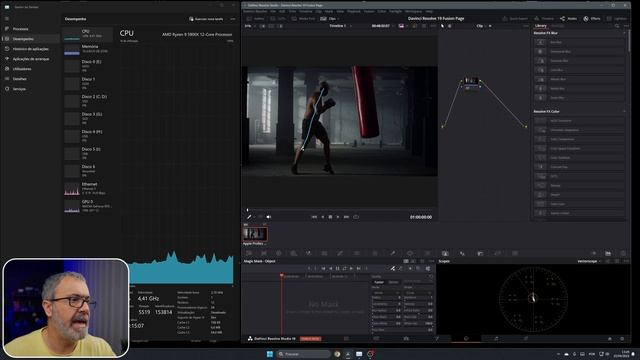Image resolution: width=640 pixels, height=360 pixels.
Task: Open the RGB Mixer palette
Action: 309,253
